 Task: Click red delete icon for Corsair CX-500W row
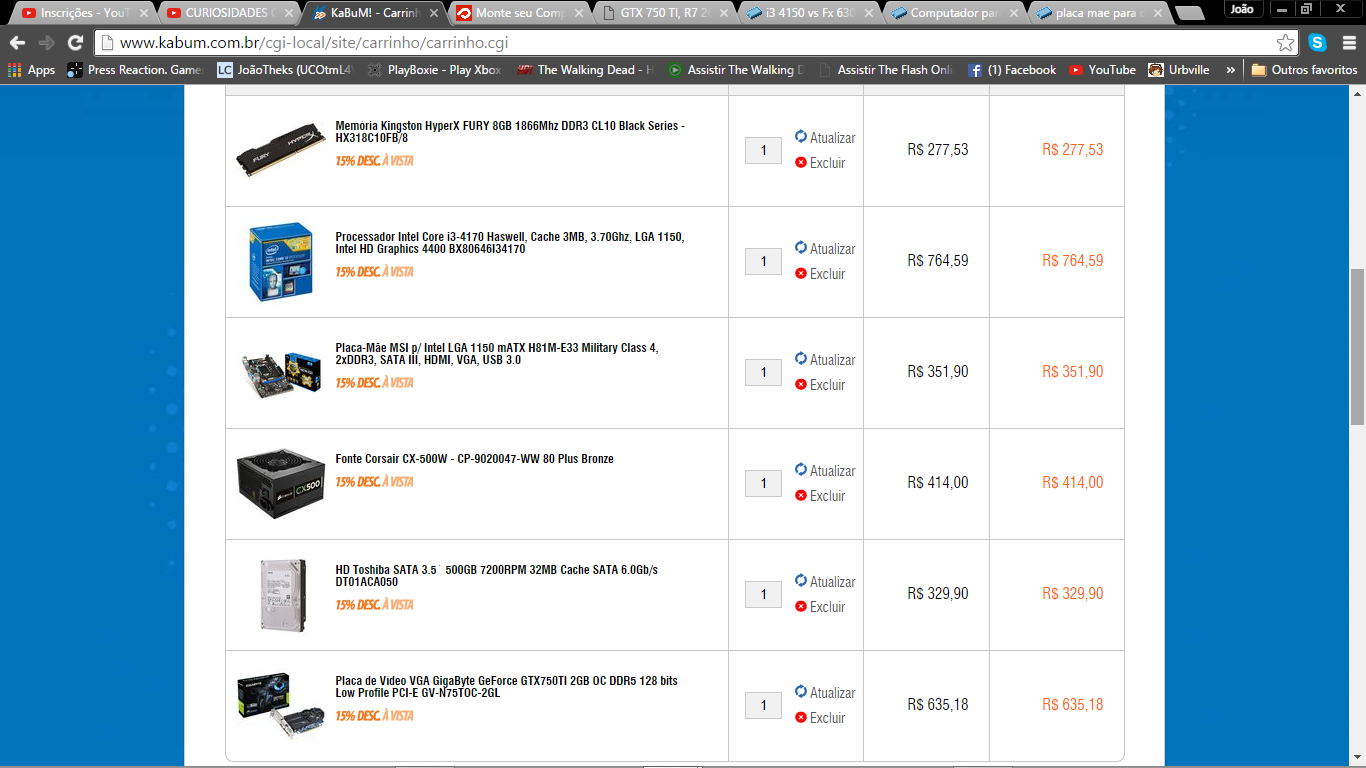pos(801,495)
